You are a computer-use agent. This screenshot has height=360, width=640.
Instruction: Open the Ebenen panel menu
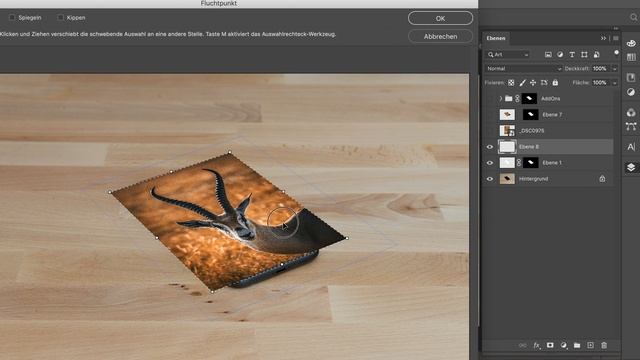point(616,38)
